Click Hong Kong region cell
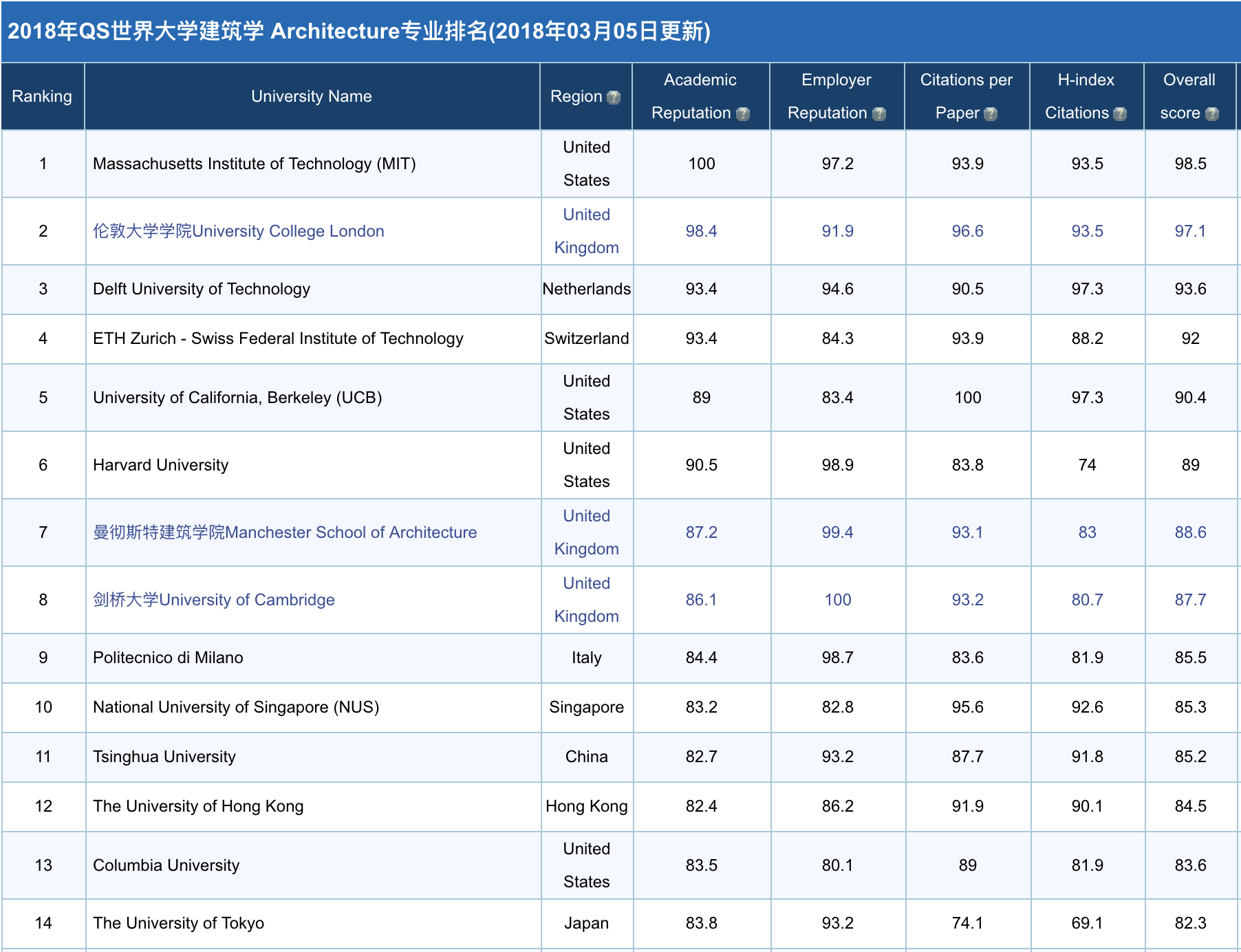1241x952 pixels. pyautogui.click(x=587, y=806)
